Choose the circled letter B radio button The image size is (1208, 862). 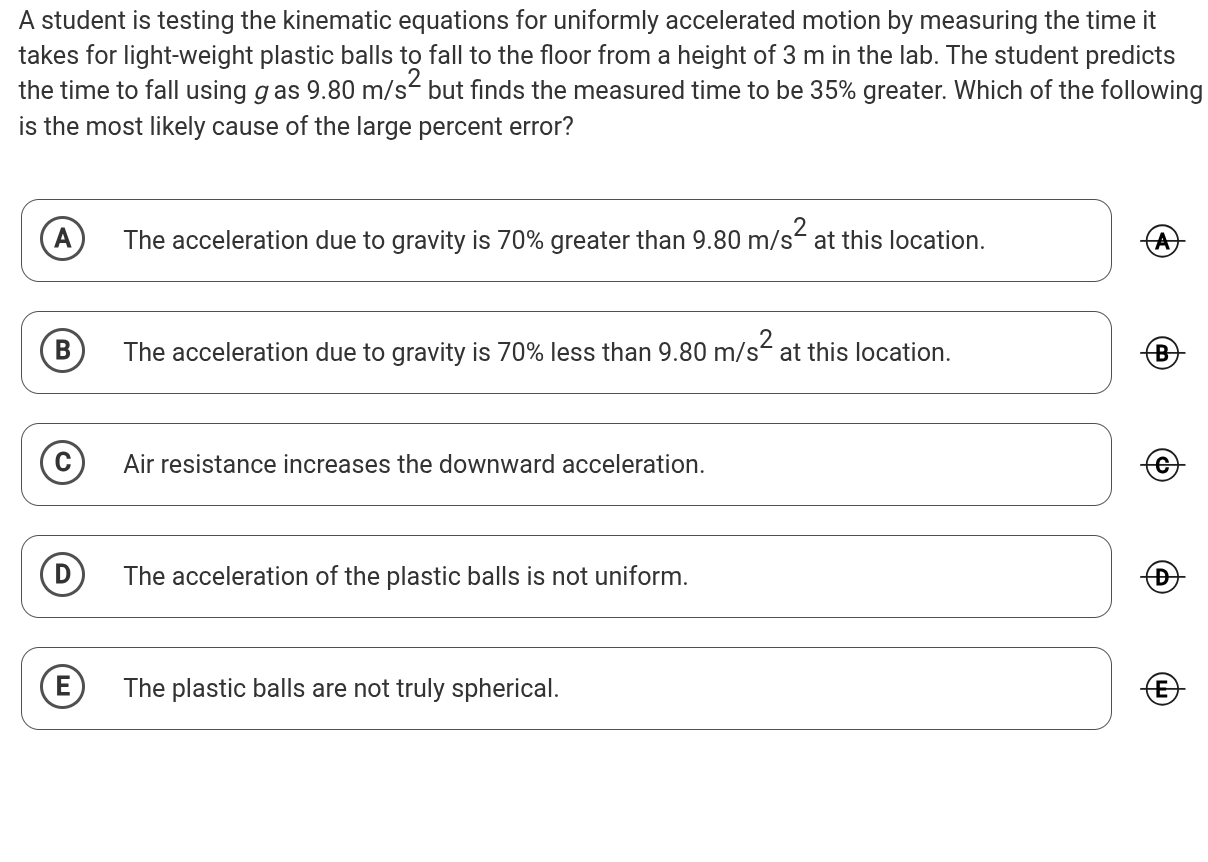tap(62, 351)
